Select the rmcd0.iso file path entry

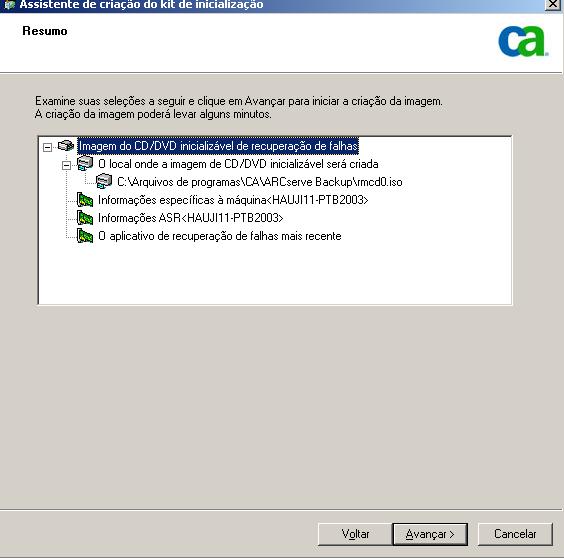(x=260, y=182)
